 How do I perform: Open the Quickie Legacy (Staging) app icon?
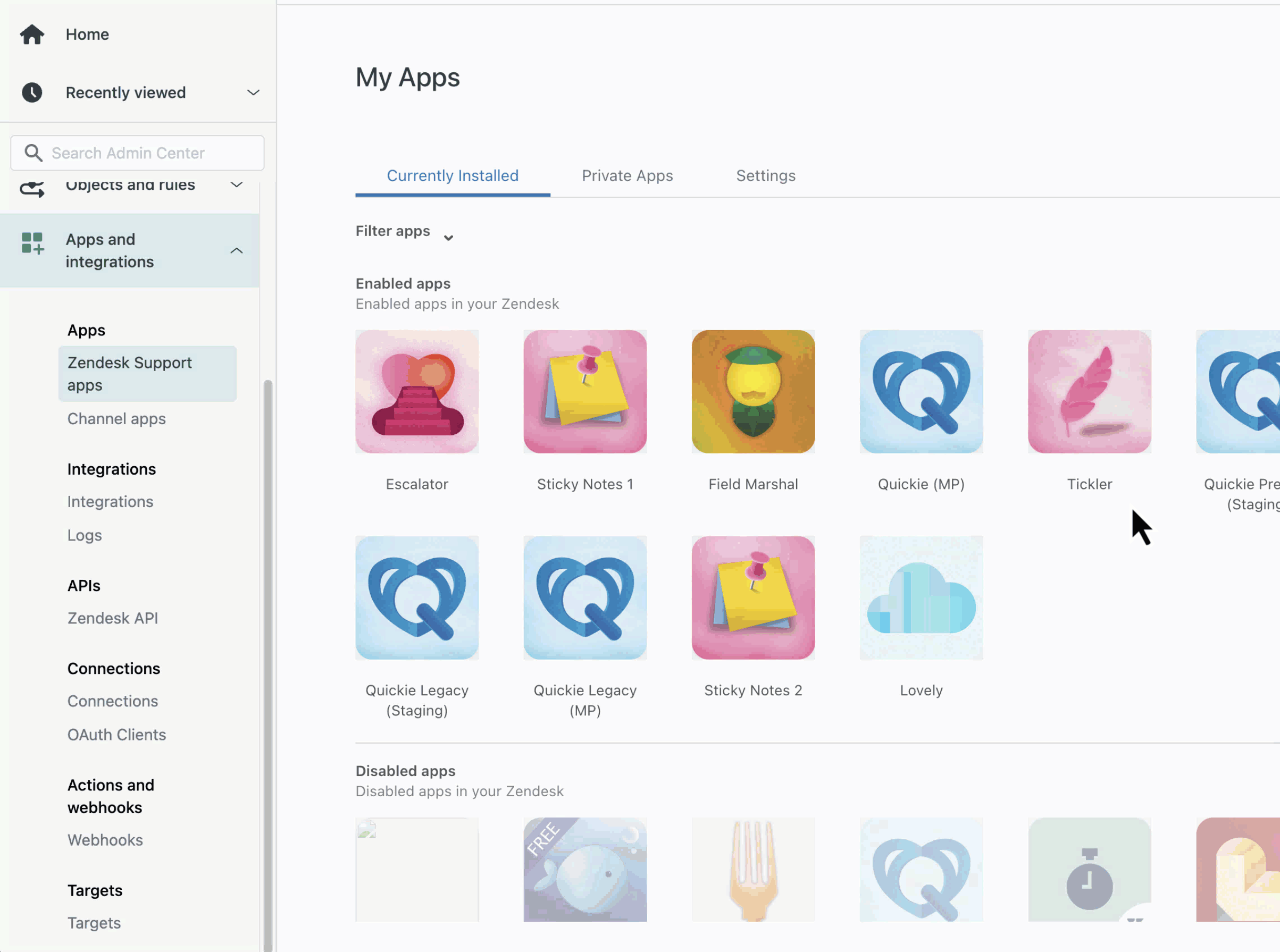(x=417, y=597)
